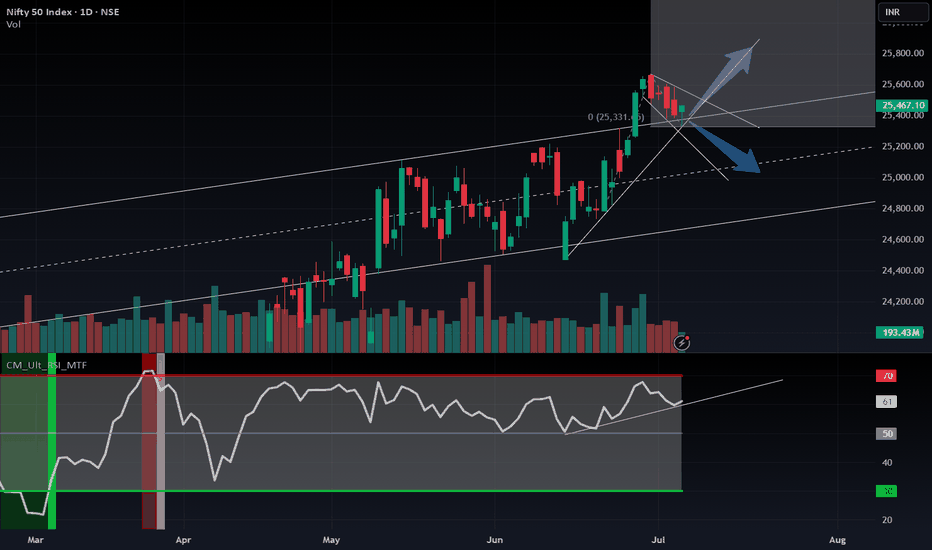Click the Aug label on time axis

(837, 540)
